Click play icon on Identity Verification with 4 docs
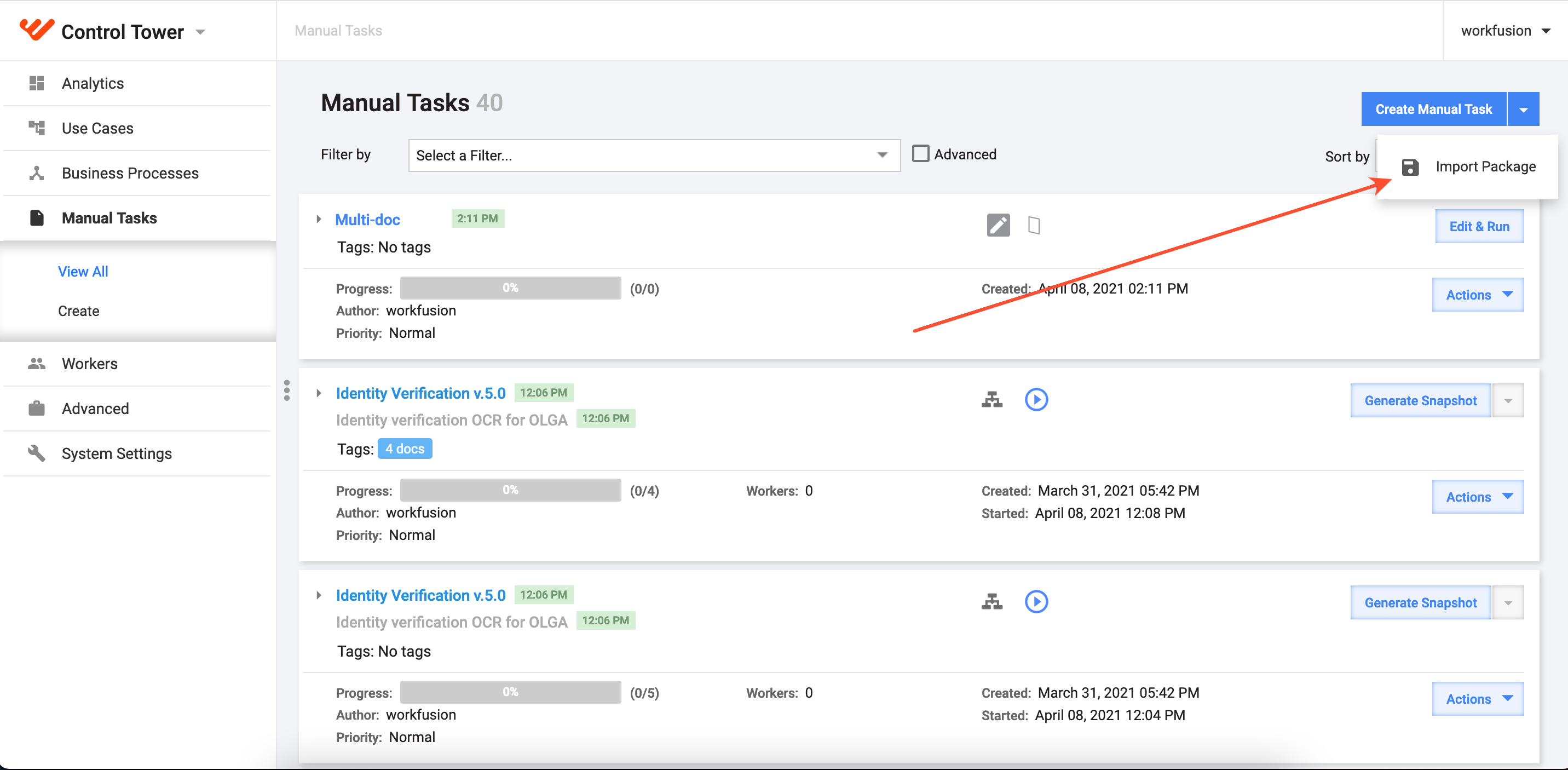 pos(1036,399)
